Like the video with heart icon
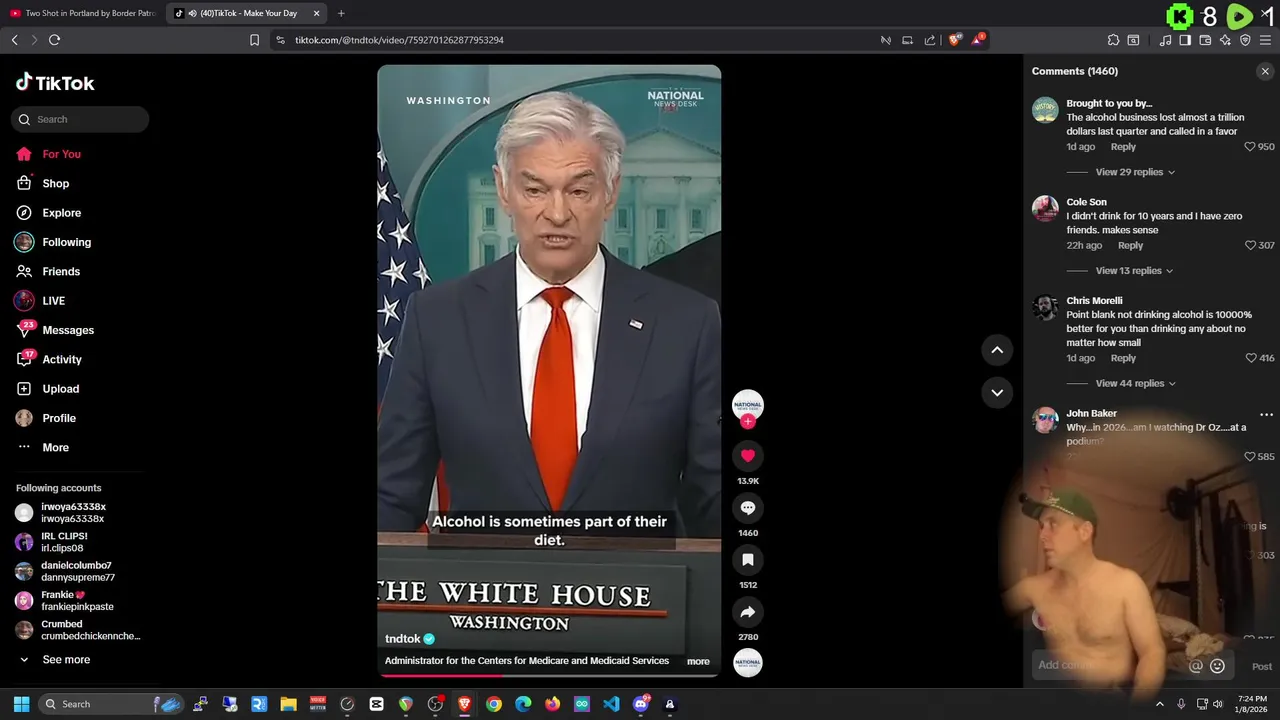Screen dimensions: 1280x720 [748, 456]
